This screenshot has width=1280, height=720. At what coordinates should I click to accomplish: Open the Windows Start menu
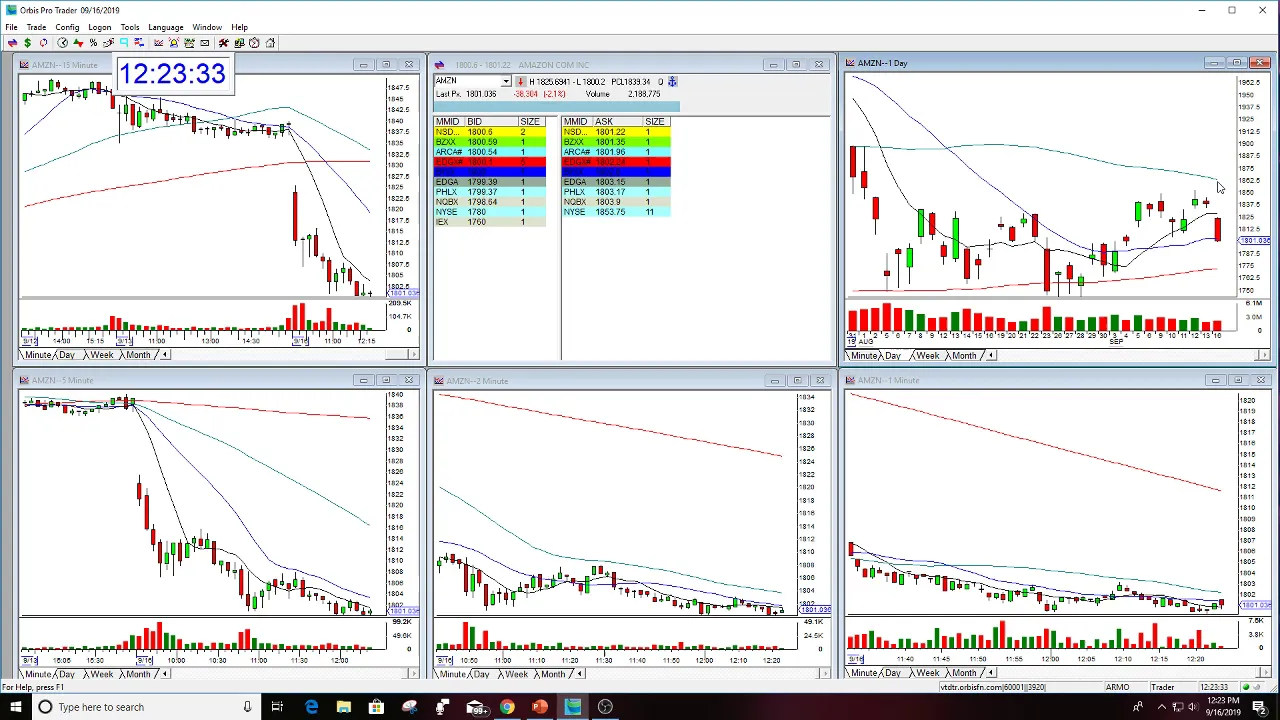15,707
